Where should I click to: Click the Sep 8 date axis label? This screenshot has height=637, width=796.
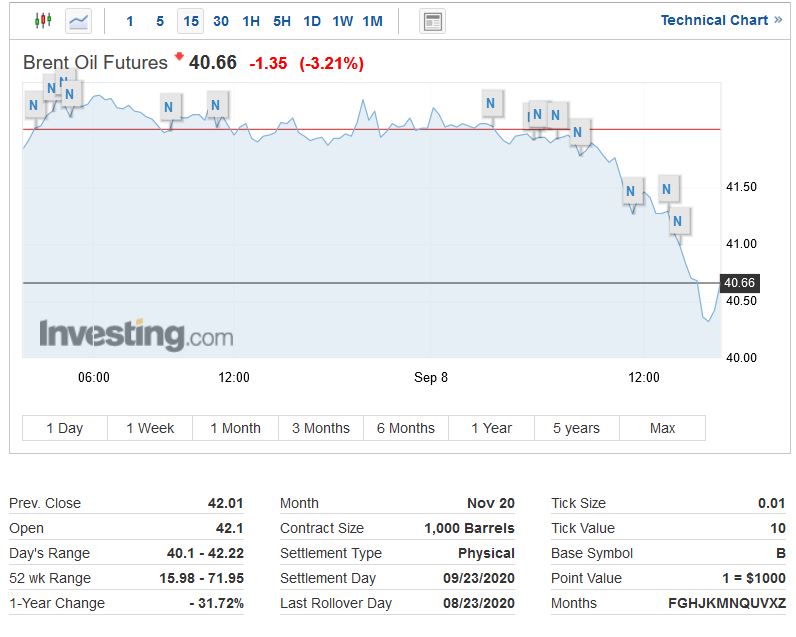(431, 377)
